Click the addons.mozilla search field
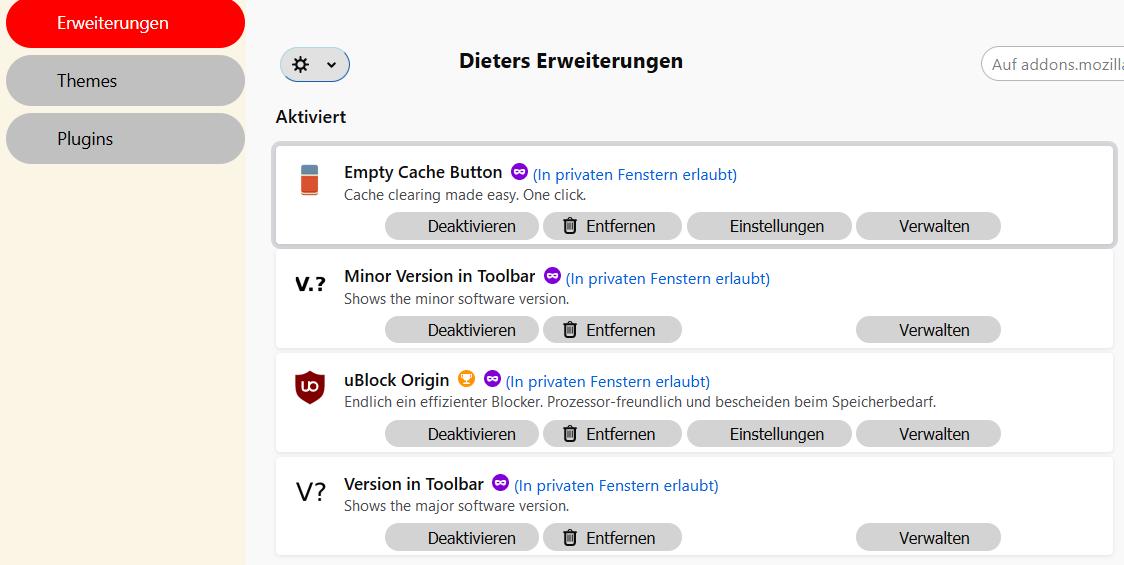Viewport: 1124px width, 565px height. (x=1055, y=65)
